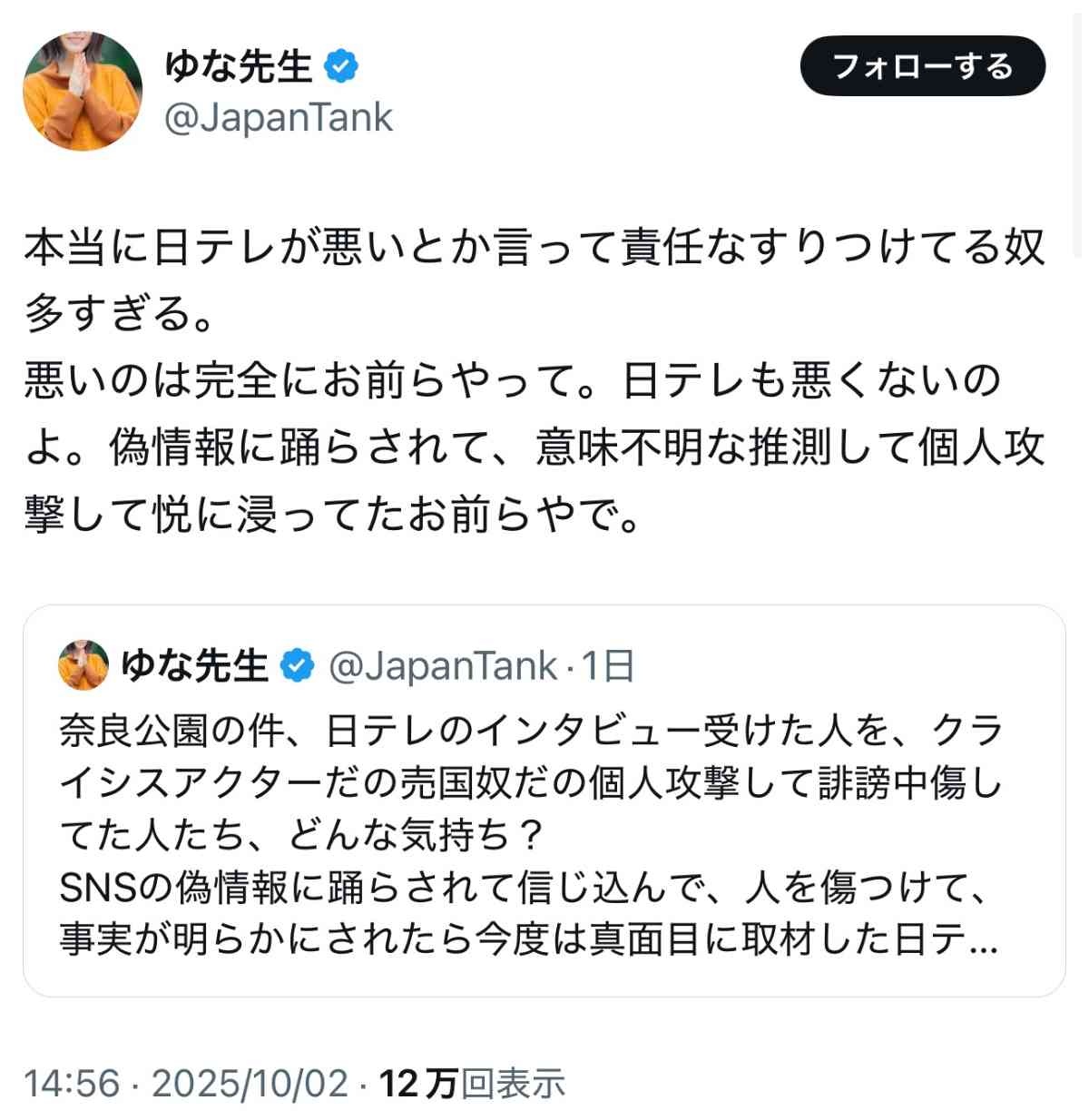Viewport: 1089px width, 1120px height.
Task: Open quoted post text starting 奈良公園の件
Action: (531, 731)
